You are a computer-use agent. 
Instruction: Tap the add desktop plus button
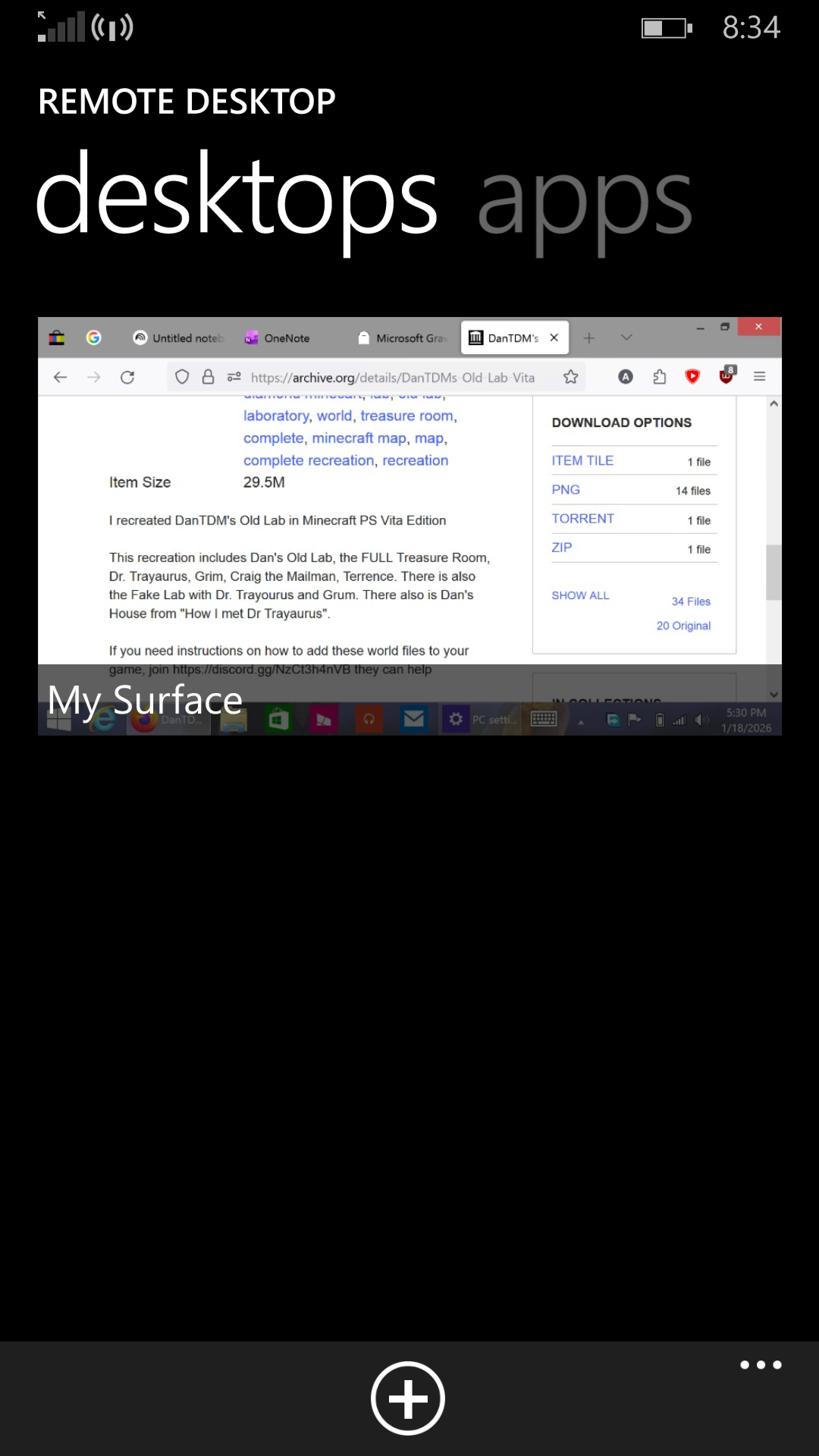tap(408, 1398)
